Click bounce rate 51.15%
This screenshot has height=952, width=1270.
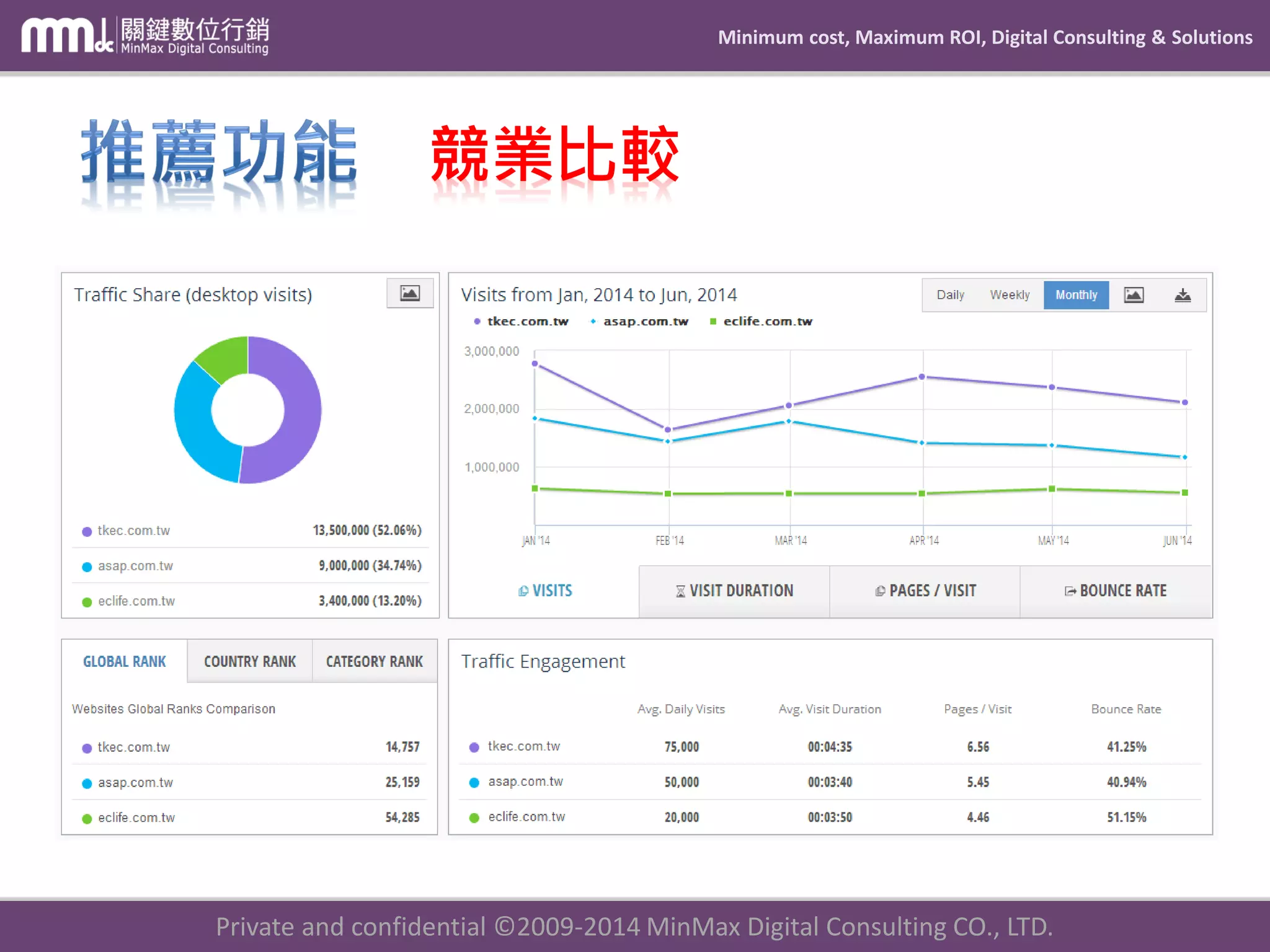tap(1127, 818)
